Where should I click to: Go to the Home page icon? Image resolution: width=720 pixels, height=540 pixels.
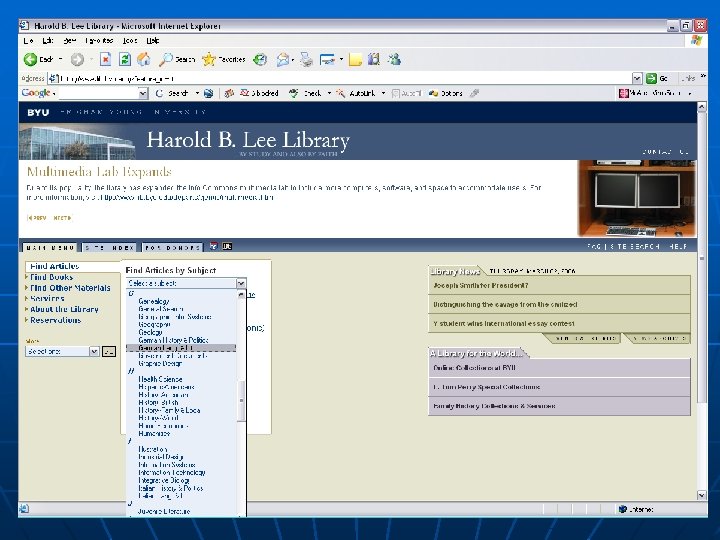point(144,59)
